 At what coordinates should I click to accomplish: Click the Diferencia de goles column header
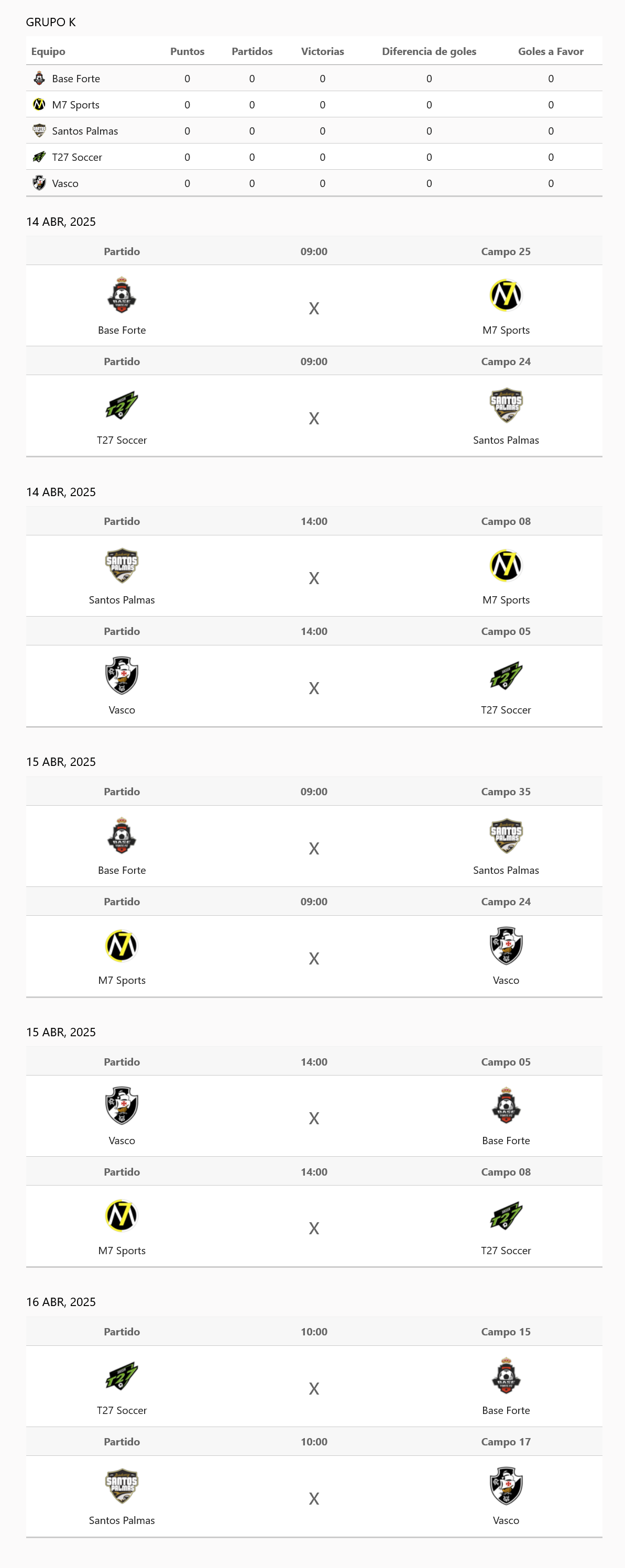(x=429, y=52)
